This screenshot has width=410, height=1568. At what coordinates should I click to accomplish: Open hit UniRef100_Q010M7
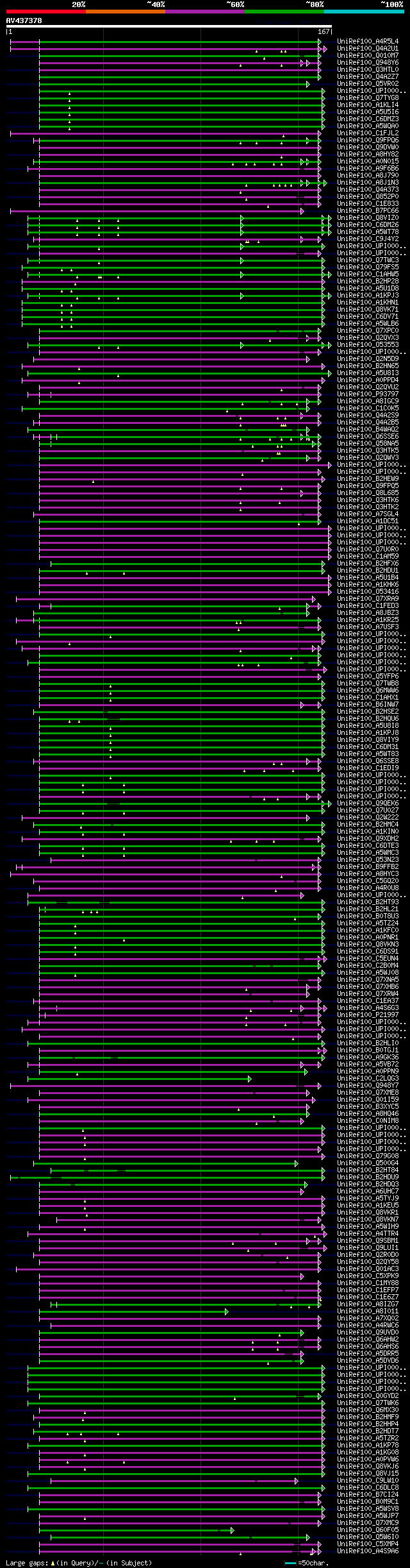(368, 56)
